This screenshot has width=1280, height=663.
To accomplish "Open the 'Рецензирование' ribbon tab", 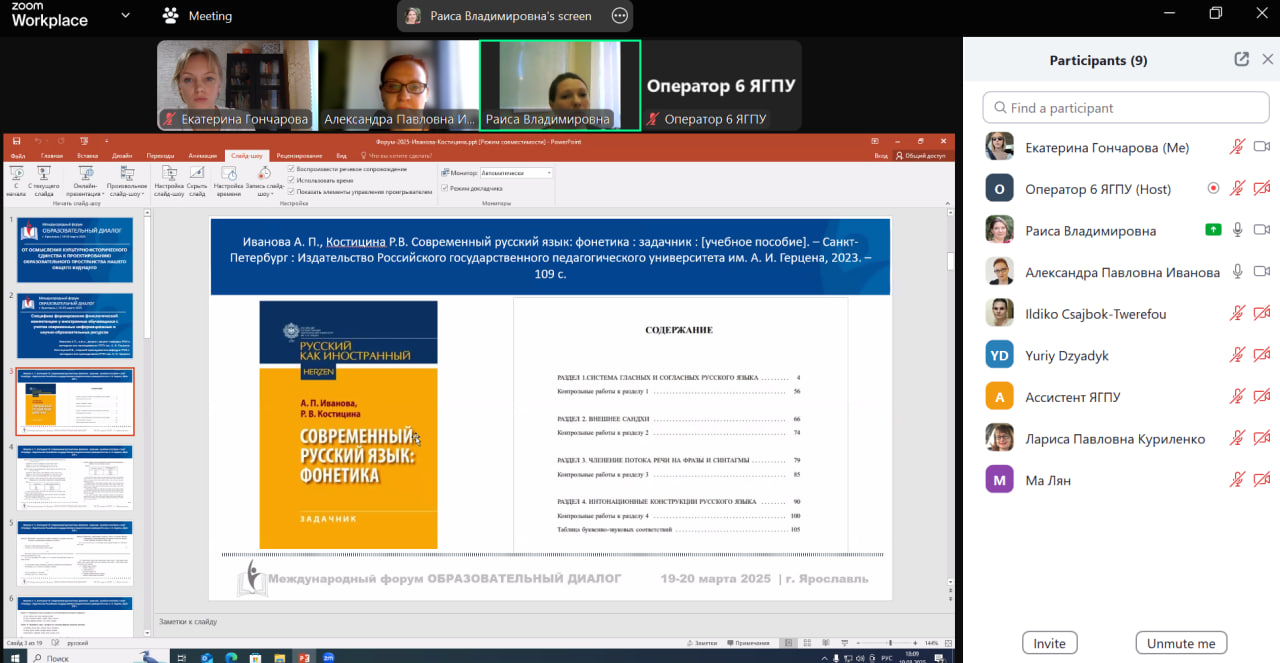I will (x=299, y=156).
